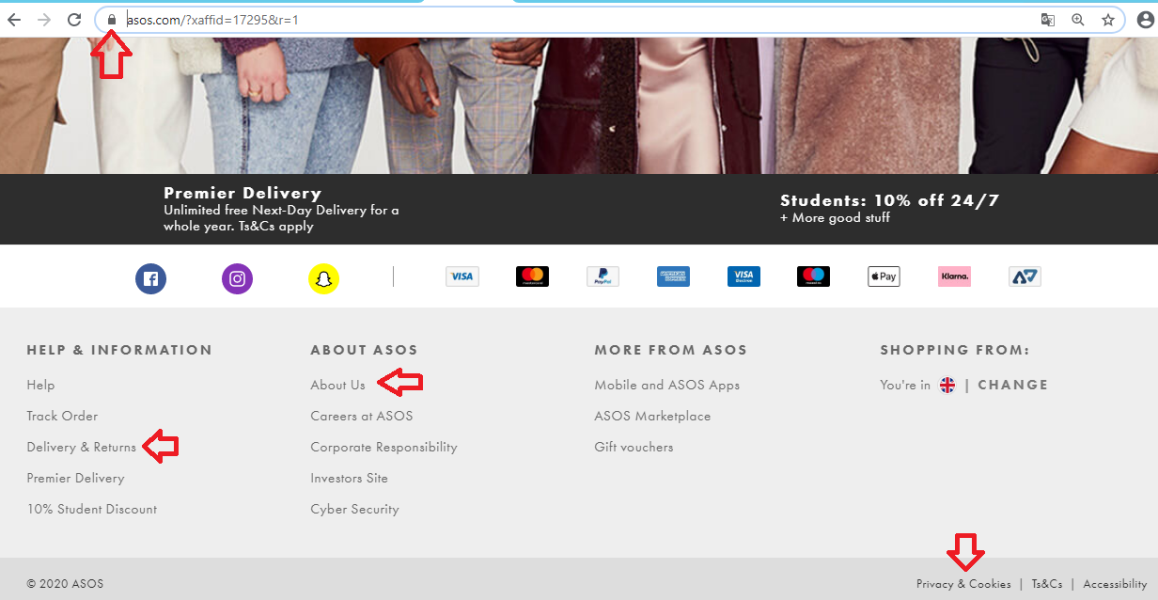Click the © 2020 ASOS copyright text
1158x600 pixels.
click(x=65, y=584)
